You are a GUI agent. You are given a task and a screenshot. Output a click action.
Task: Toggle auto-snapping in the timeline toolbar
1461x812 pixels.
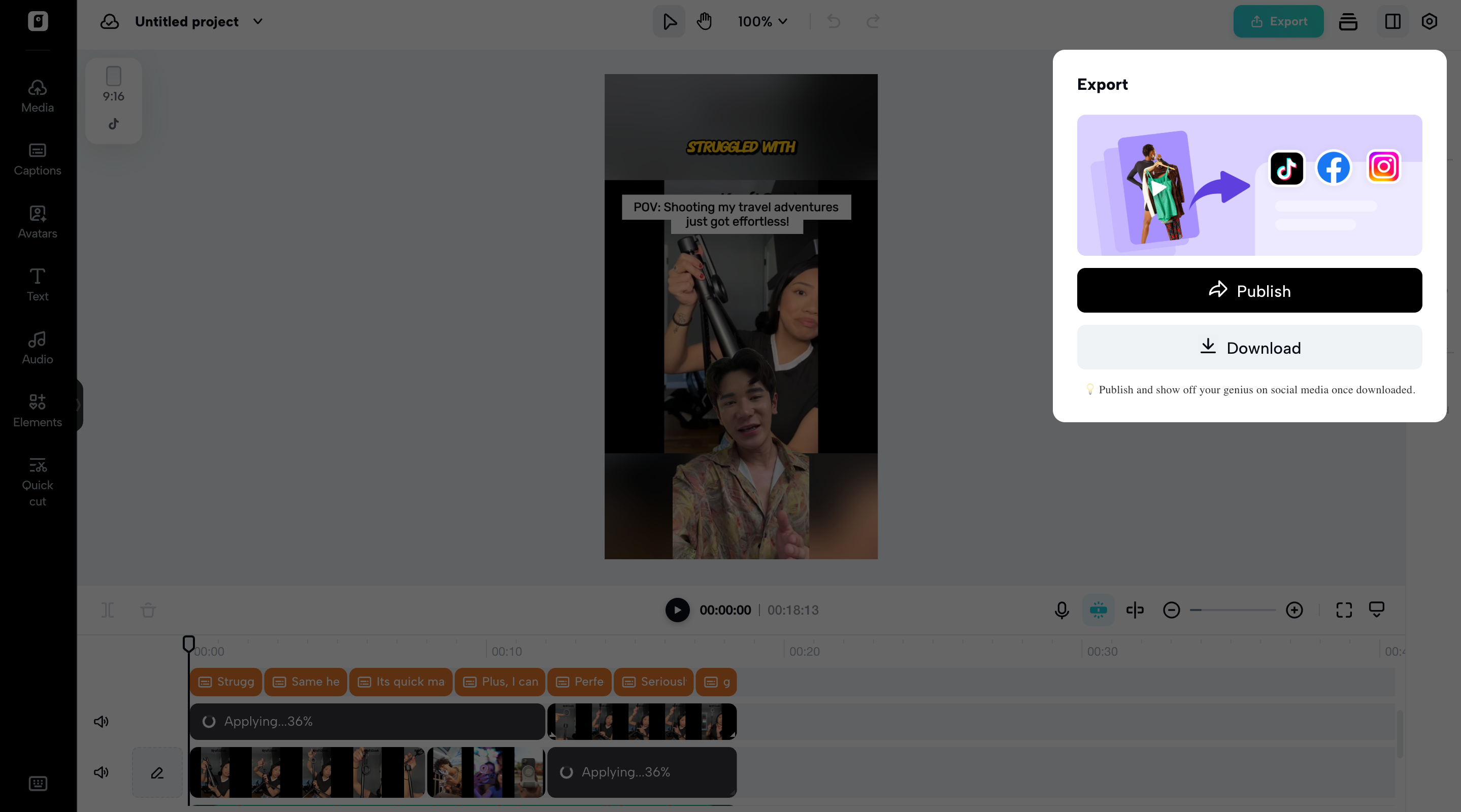click(1098, 610)
